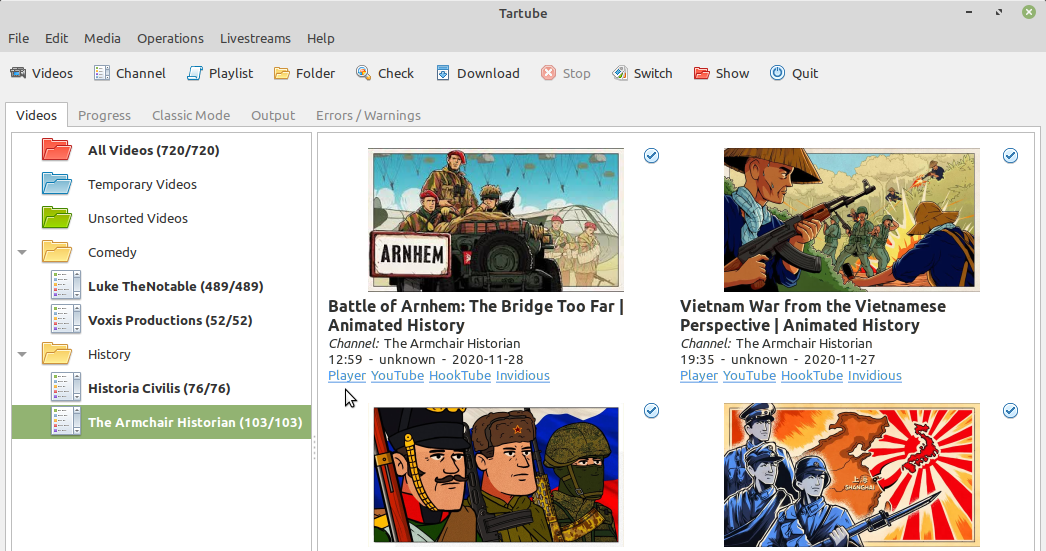Select the green Unsorted Videos folder icon
The image size is (1046, 551).
(56, 217)
